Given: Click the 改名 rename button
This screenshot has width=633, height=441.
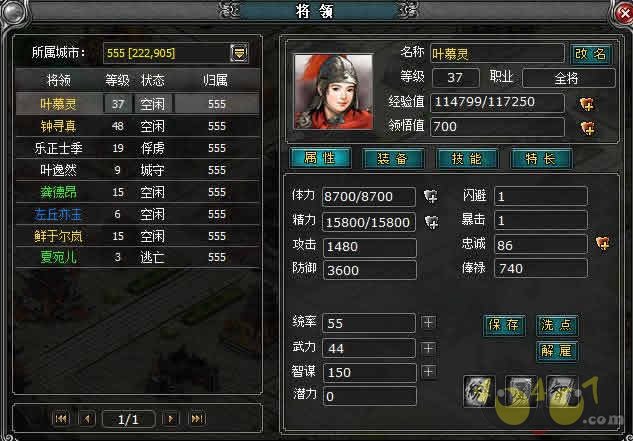Looking at the screenshot, I should coord(591,53).
